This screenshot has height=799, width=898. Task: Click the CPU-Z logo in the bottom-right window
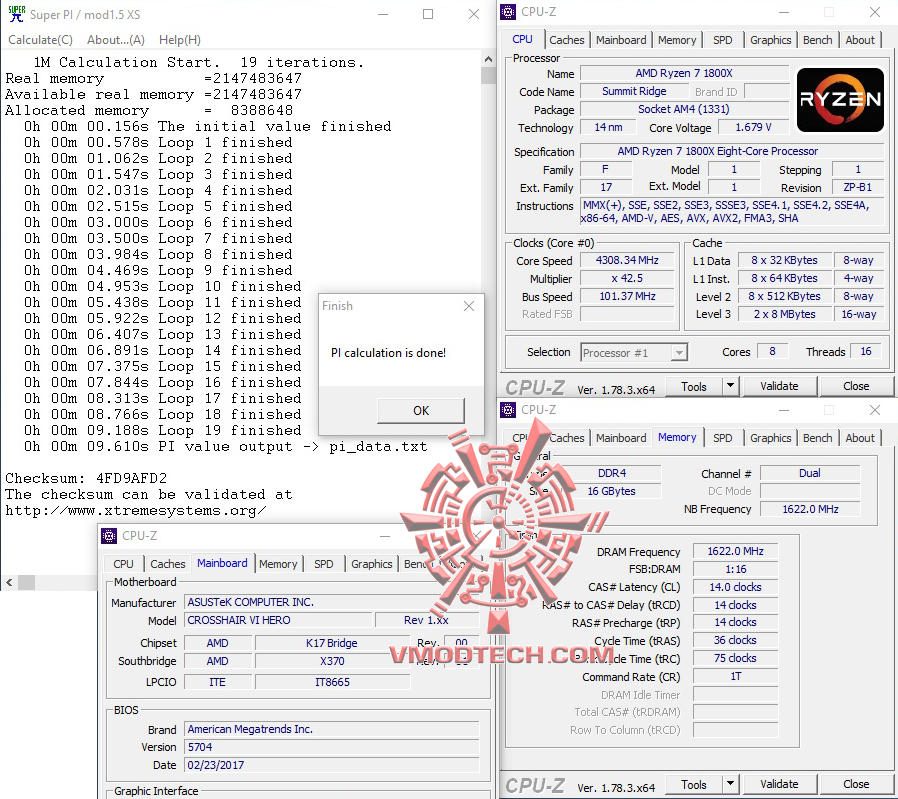pos(535,784)
